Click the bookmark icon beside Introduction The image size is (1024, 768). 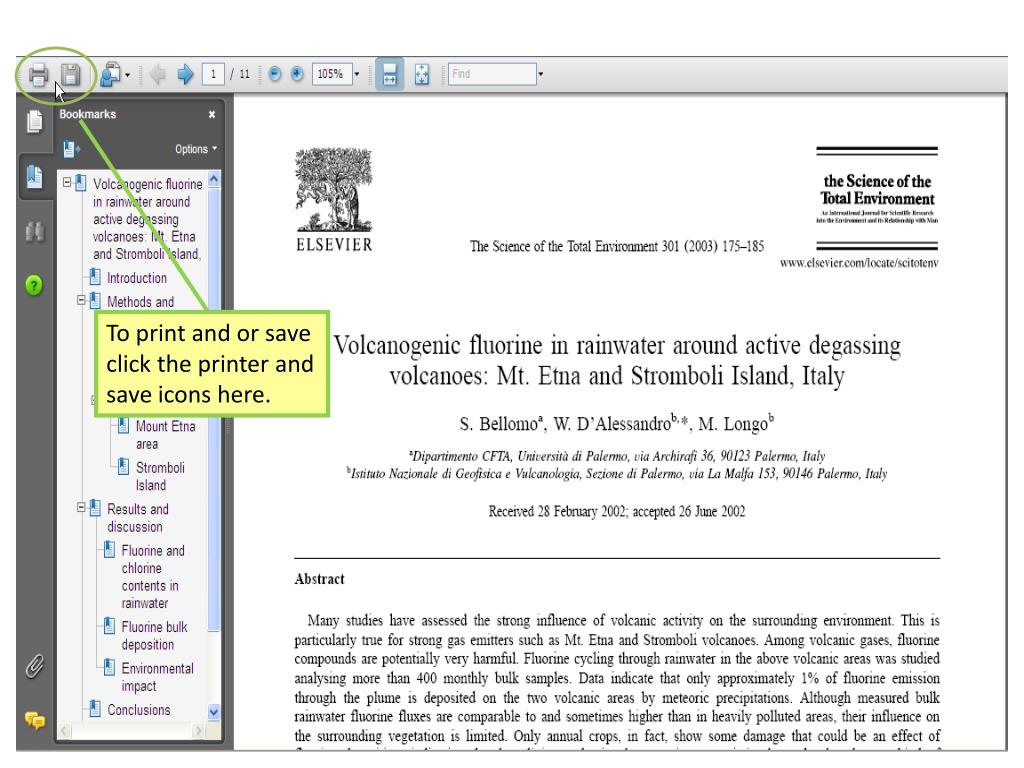click(x=95, y=277)
